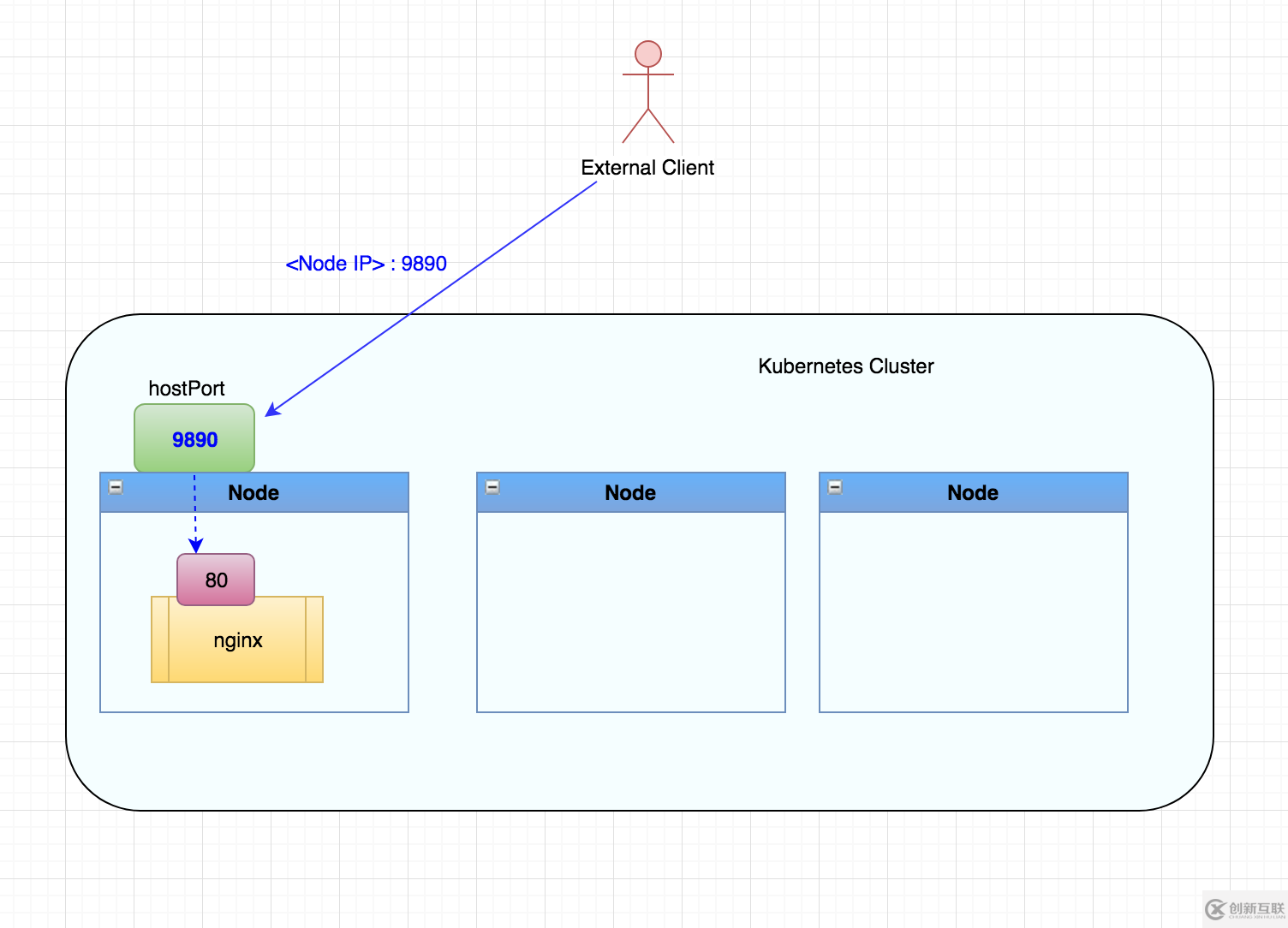Select the green 9890 hostPort box
The width and height of the screenshot is (1288, 928).
[194, 438]
